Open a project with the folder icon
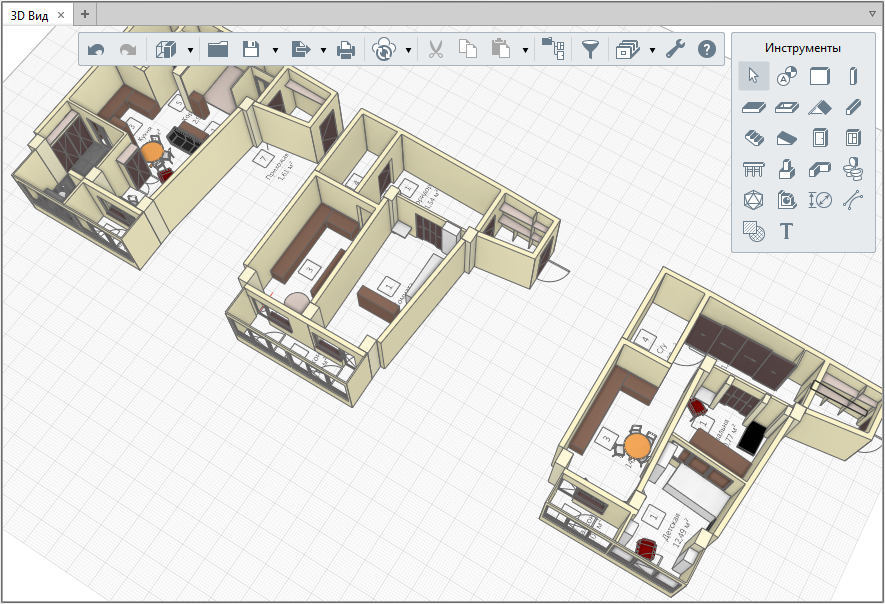885x604 pixels. tap(218, 50)
